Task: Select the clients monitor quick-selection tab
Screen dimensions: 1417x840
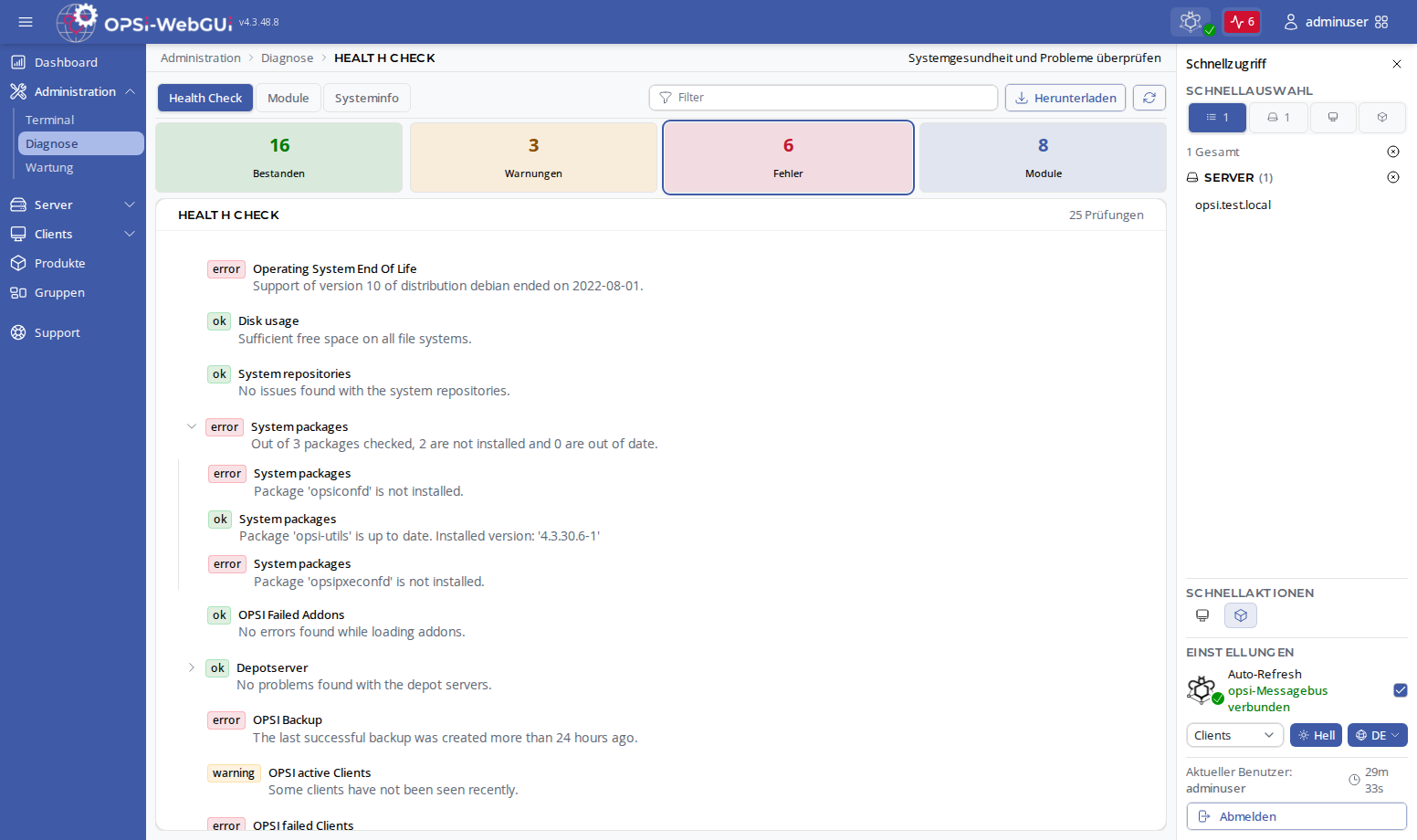Action: pos(1333,118)
